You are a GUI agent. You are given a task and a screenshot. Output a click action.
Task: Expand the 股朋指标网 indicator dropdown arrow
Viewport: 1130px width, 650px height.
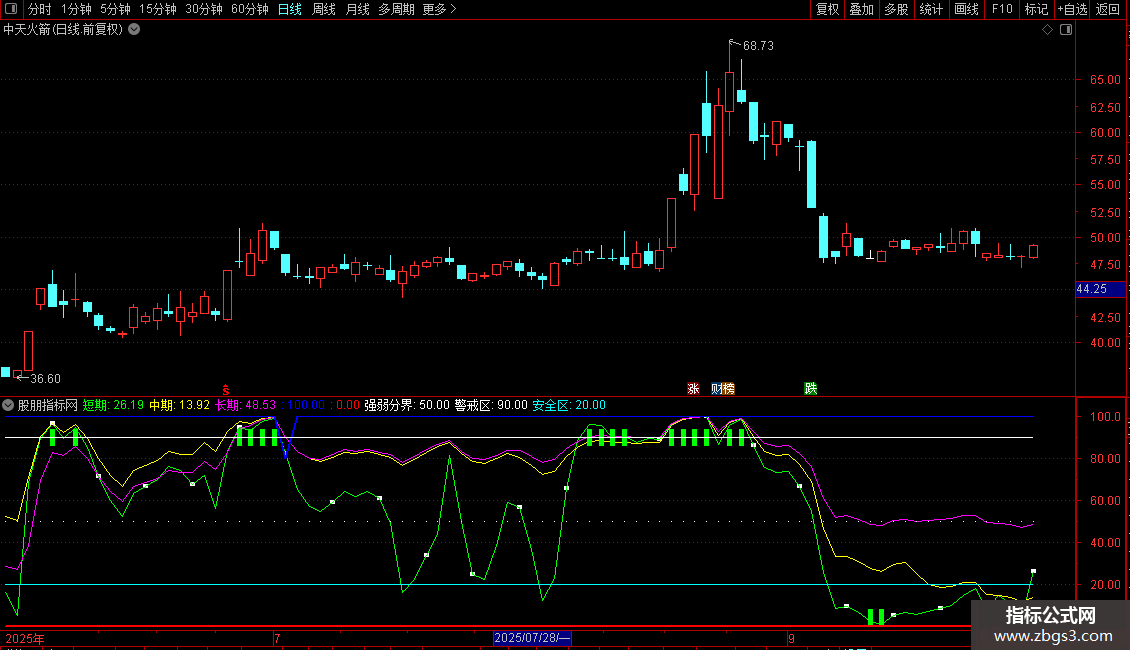pos(9,405)
